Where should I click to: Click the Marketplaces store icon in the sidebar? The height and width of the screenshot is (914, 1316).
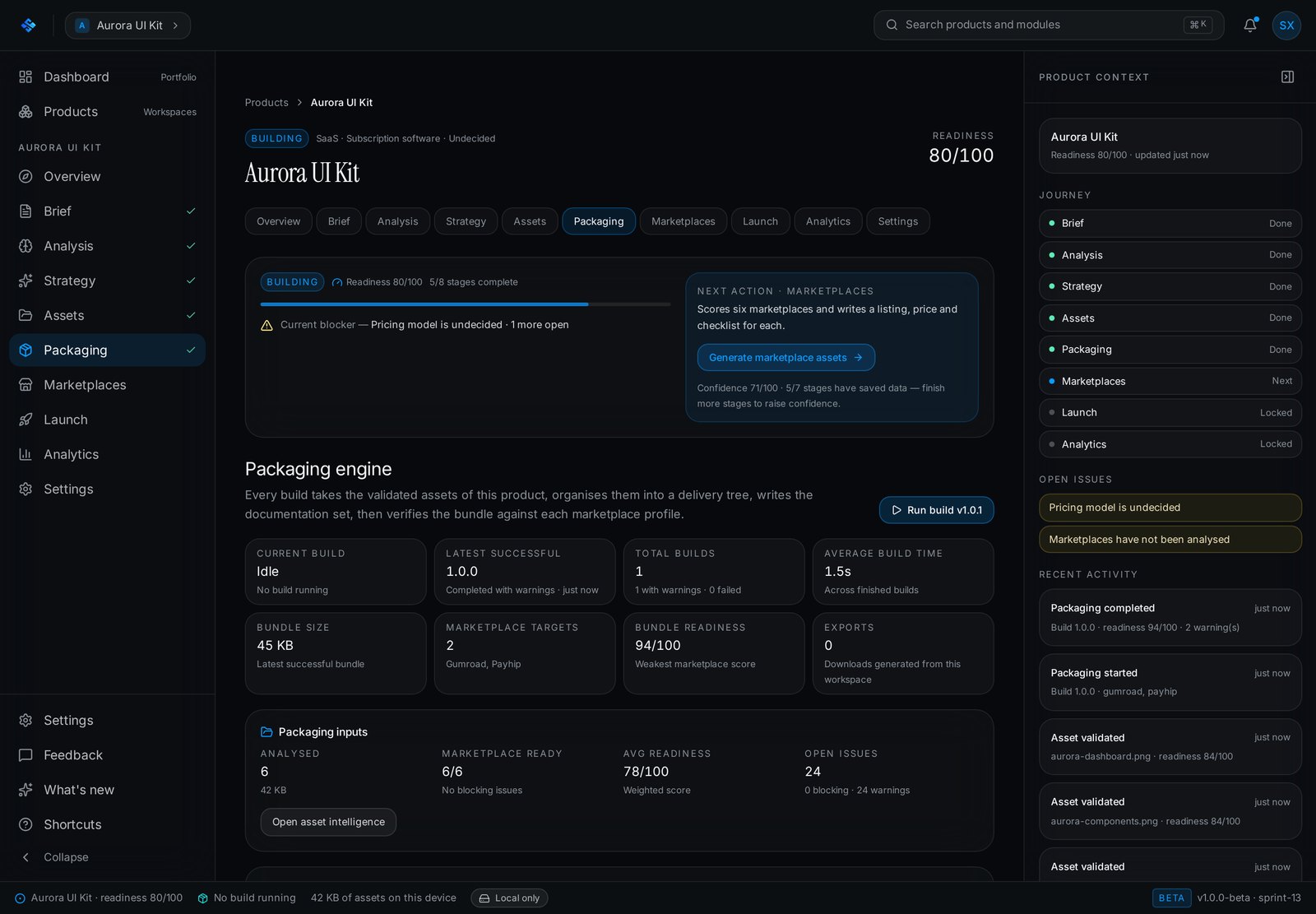[25, 384]
